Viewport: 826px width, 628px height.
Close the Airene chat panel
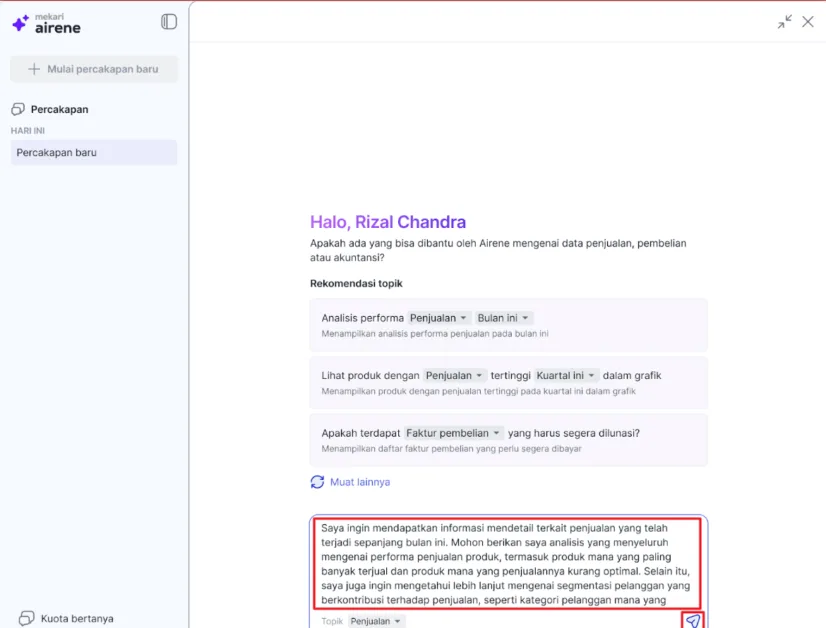coord(808,22)
